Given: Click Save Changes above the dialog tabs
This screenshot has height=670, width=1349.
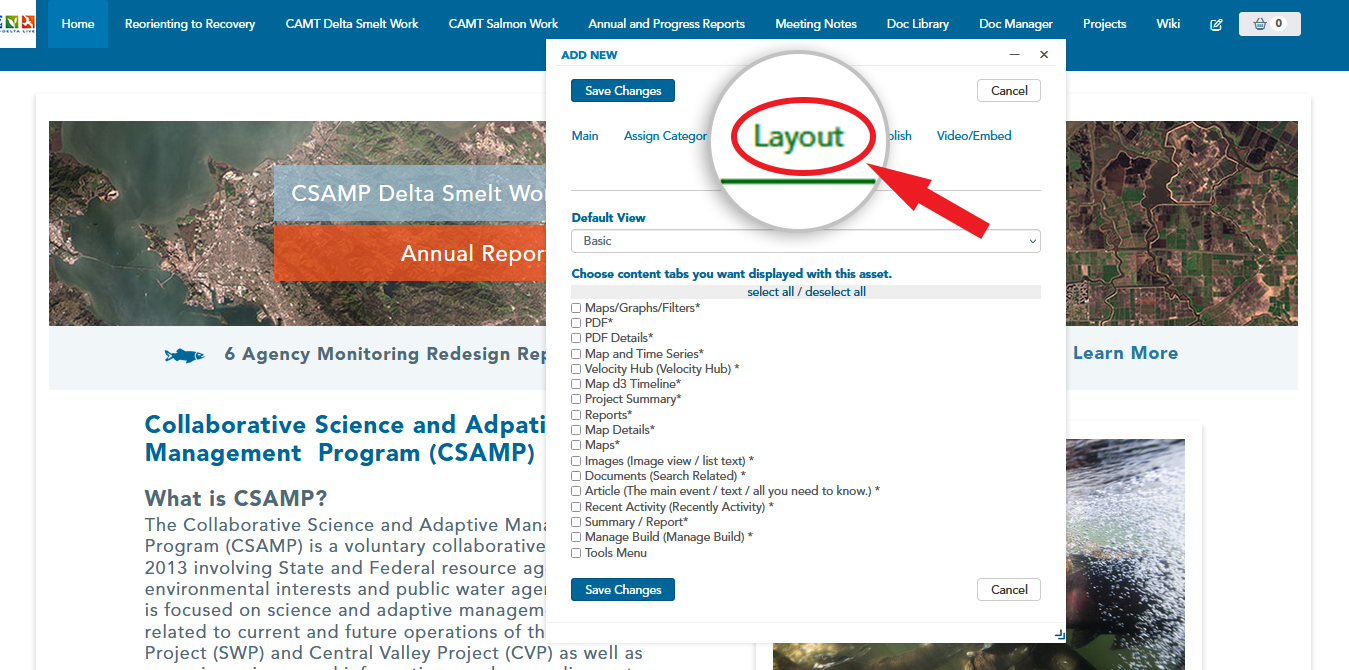Looking at the screenshot, I should click(623, 91).
